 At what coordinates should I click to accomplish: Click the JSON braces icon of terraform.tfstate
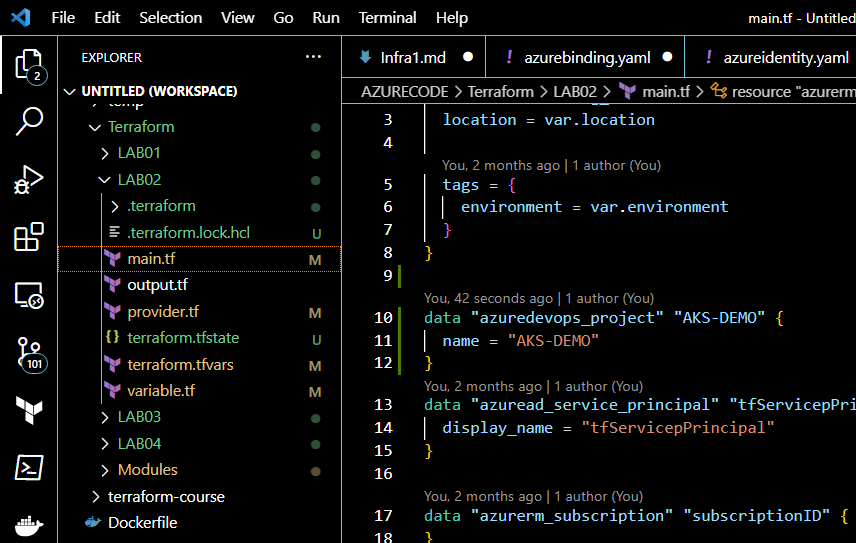click(x=112, y=337)
